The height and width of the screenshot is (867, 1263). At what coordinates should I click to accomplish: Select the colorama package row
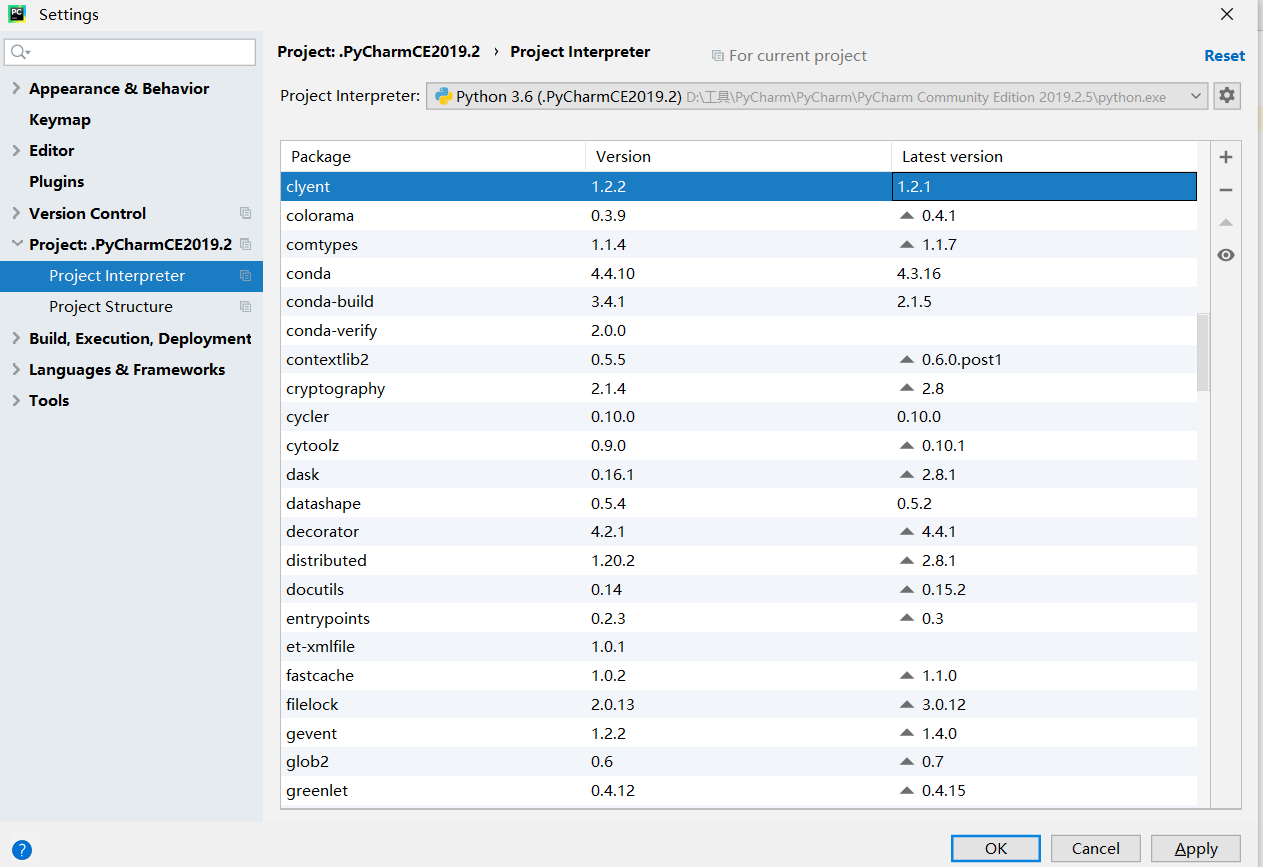pos(738,216)
